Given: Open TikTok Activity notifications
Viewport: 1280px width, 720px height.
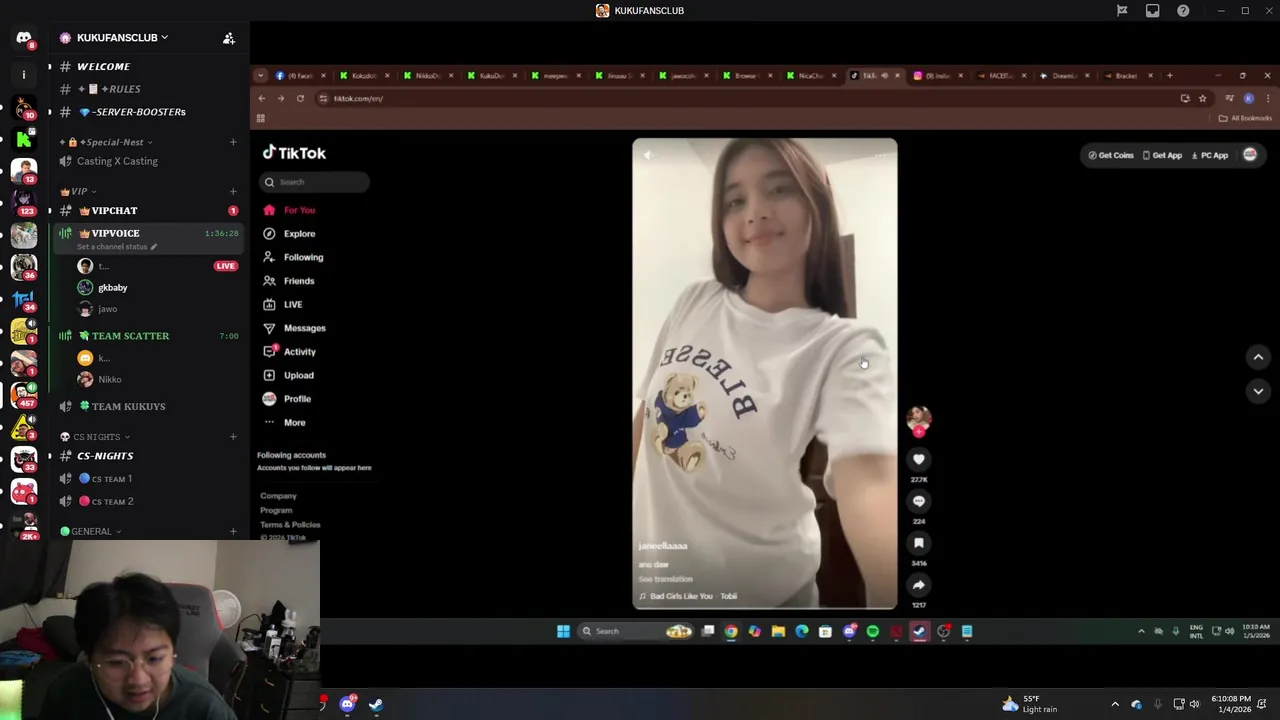Looking at the screenshot, I should 290,351.
